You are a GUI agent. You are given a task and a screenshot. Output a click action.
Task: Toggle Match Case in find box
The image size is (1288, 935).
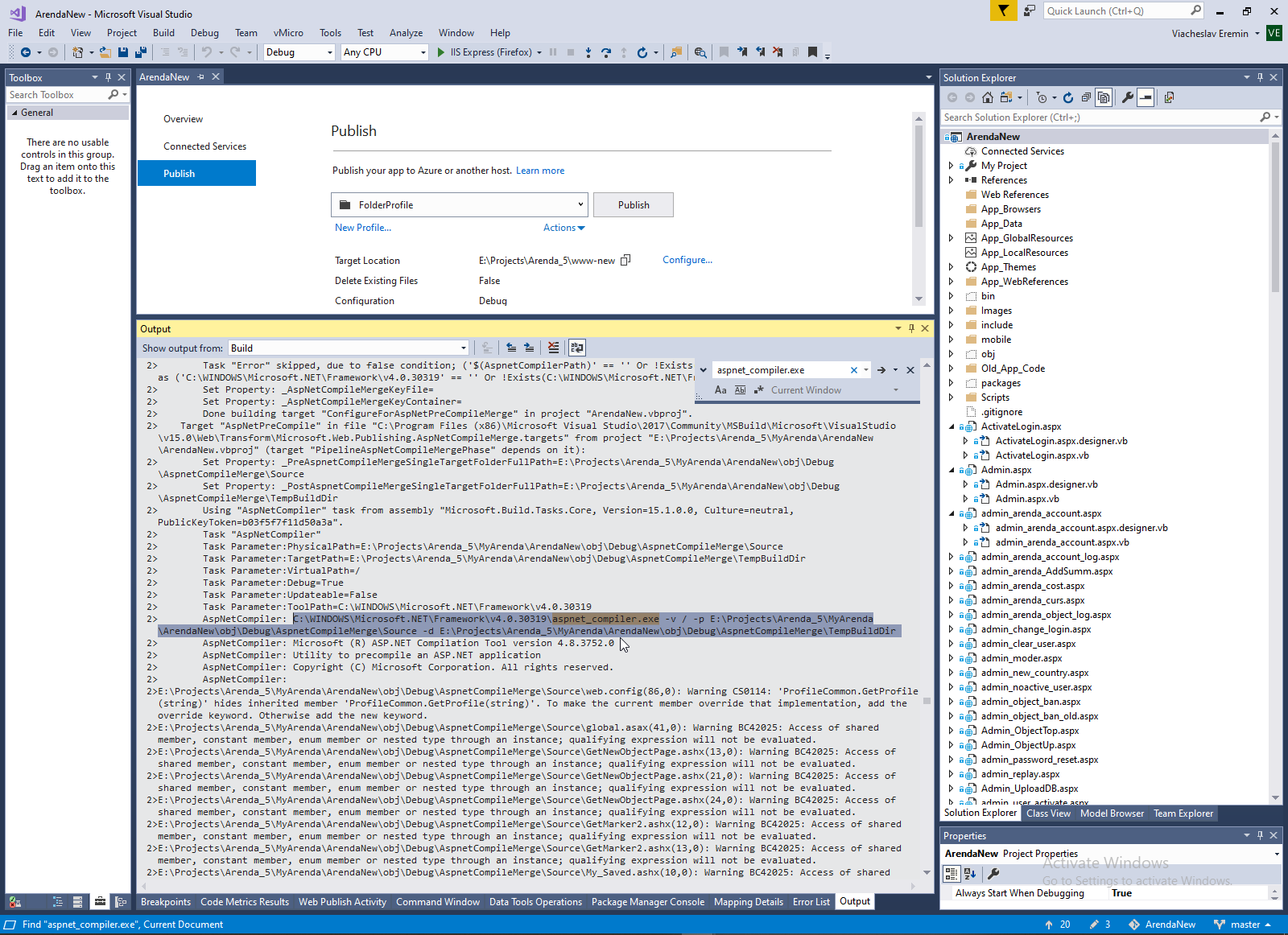(720, 390)
